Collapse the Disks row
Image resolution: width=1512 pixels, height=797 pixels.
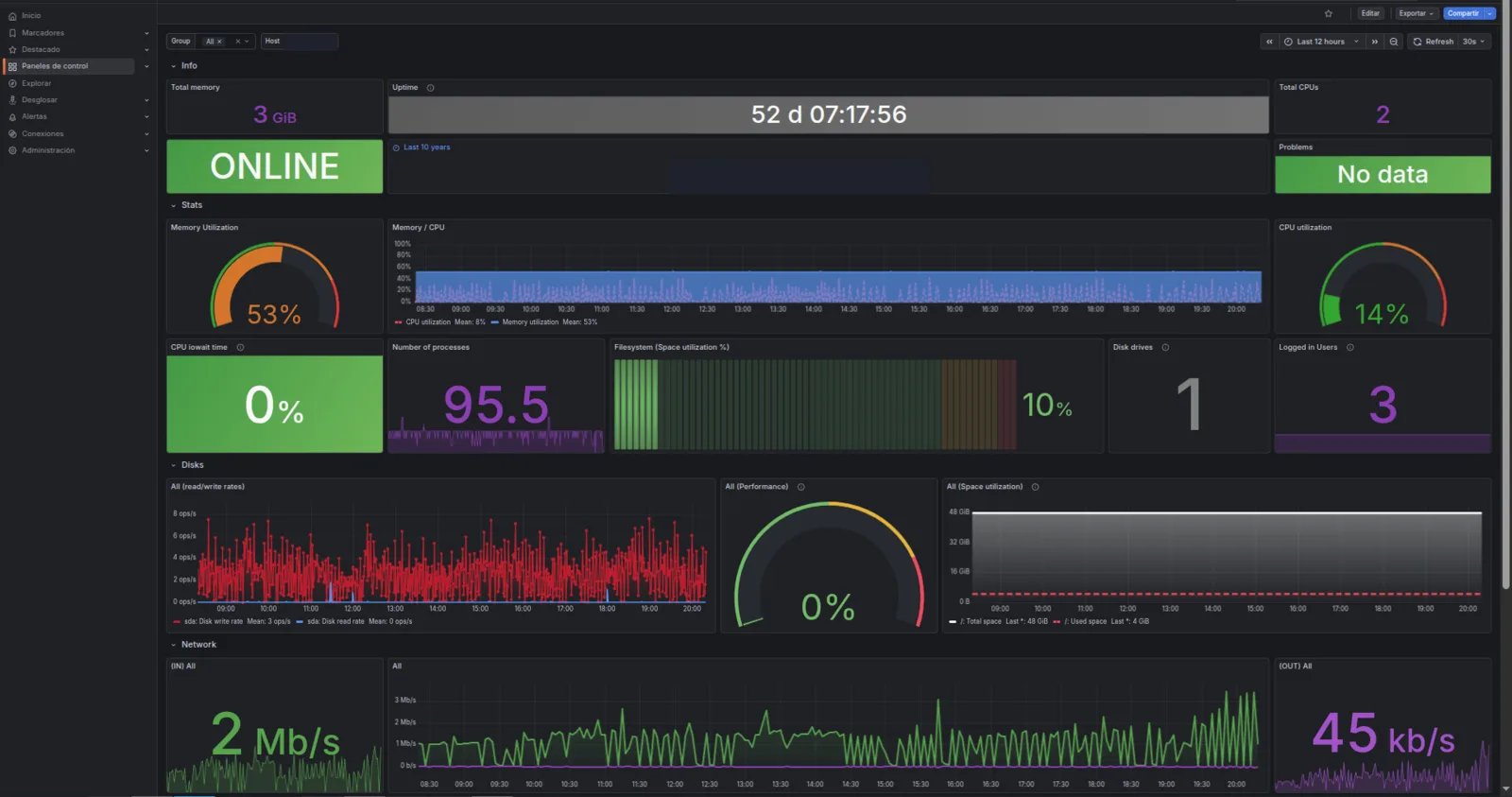click(x=174, y=465)
